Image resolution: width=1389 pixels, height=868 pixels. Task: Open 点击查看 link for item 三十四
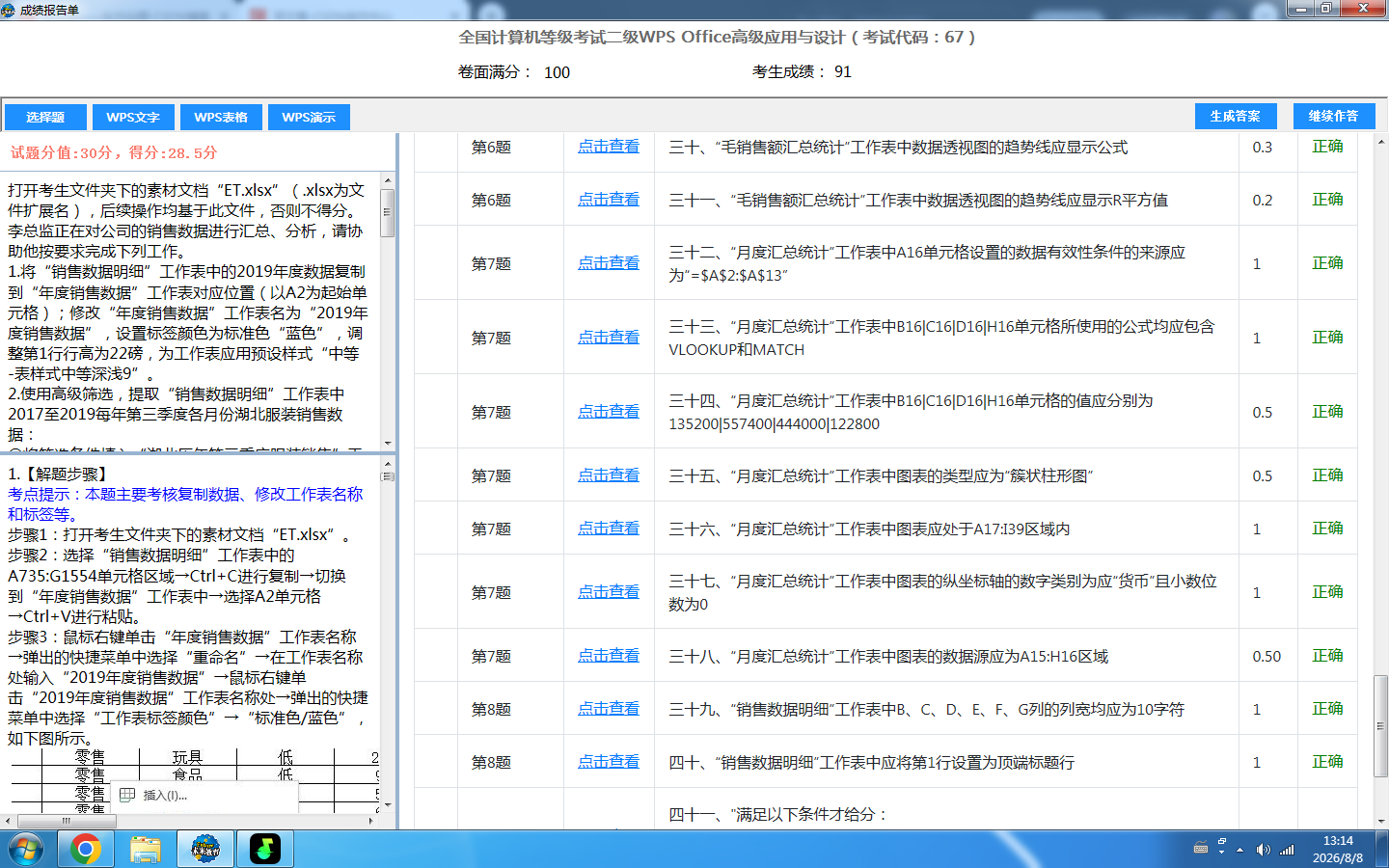point(609,412)
